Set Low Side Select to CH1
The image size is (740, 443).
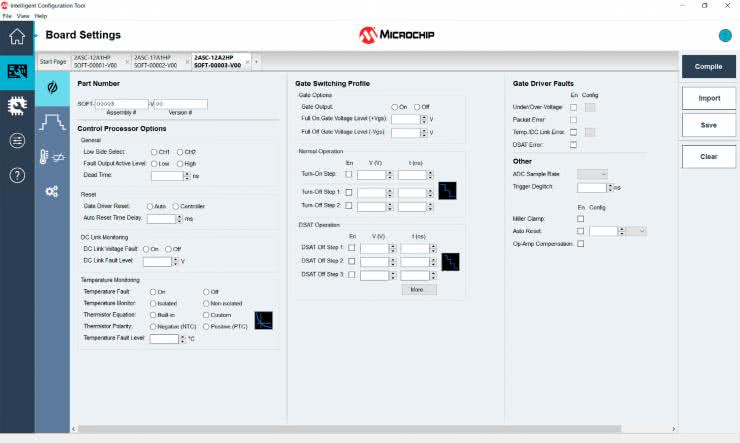pos(153,151)
